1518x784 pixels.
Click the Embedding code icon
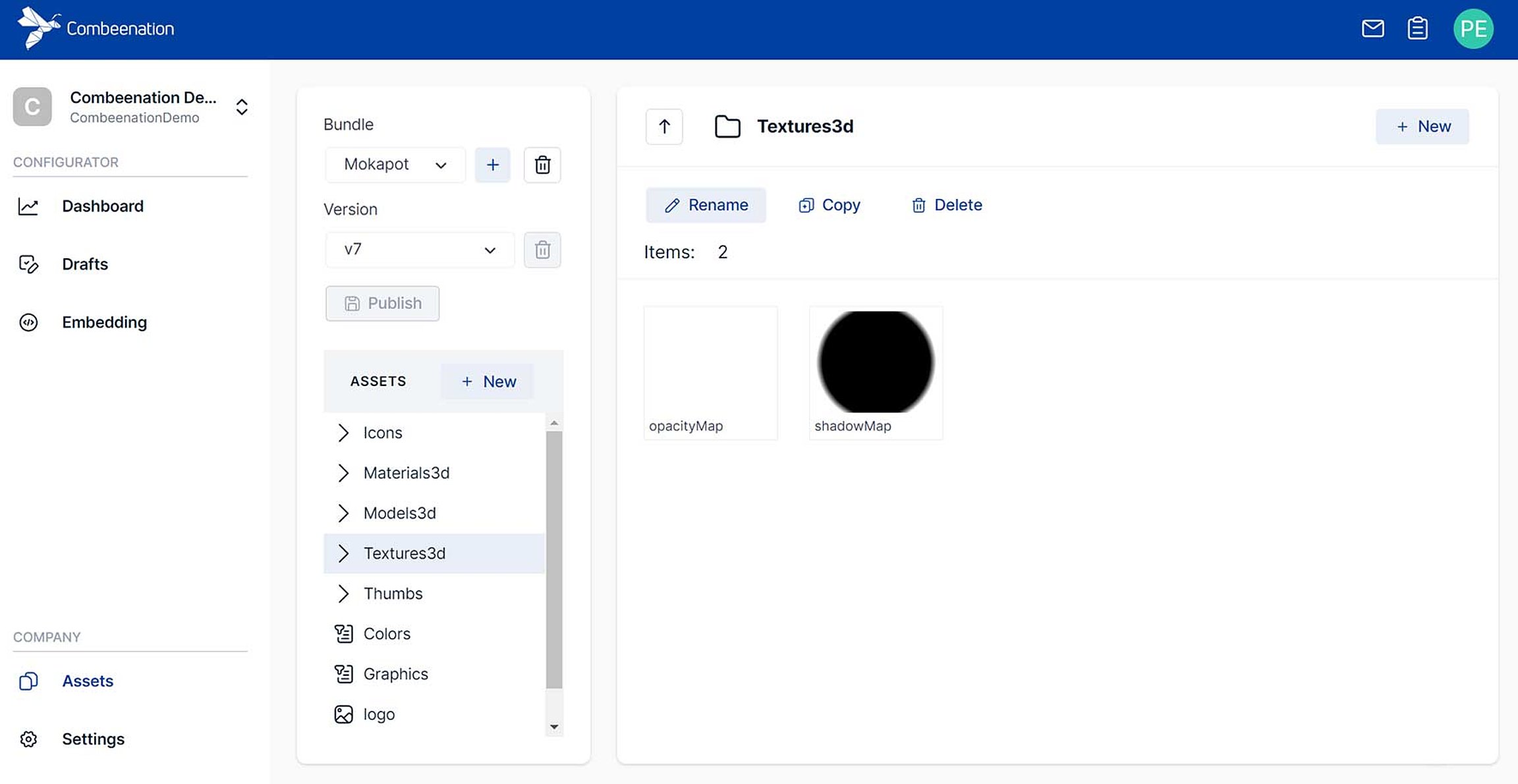[28, 322]
